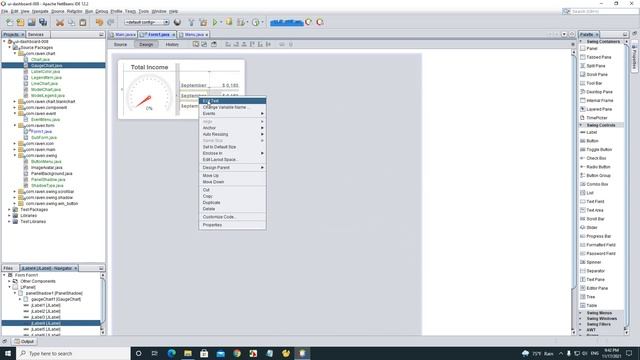Click the Preview Design icon
The height and width of the screenshot is (360, 640).
[x=213, y=44]
